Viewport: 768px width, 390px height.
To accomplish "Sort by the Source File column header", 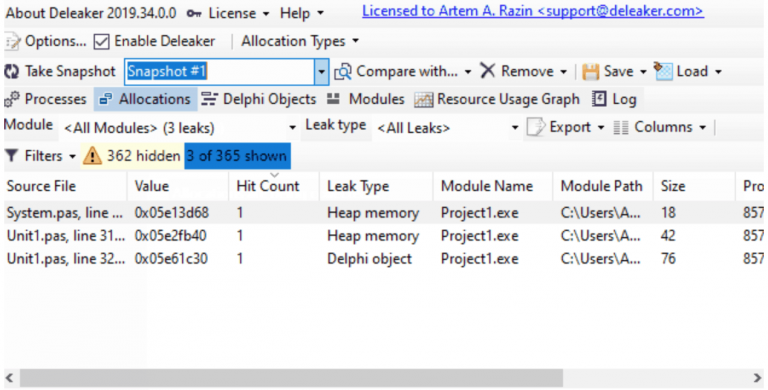I will [x=66, y=186].
